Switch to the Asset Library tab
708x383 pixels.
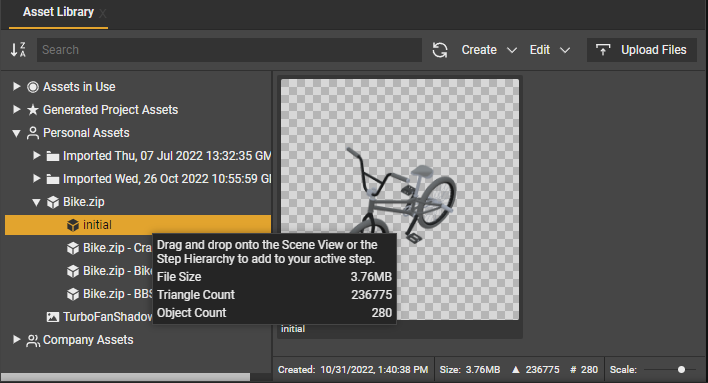pos(58,12)
